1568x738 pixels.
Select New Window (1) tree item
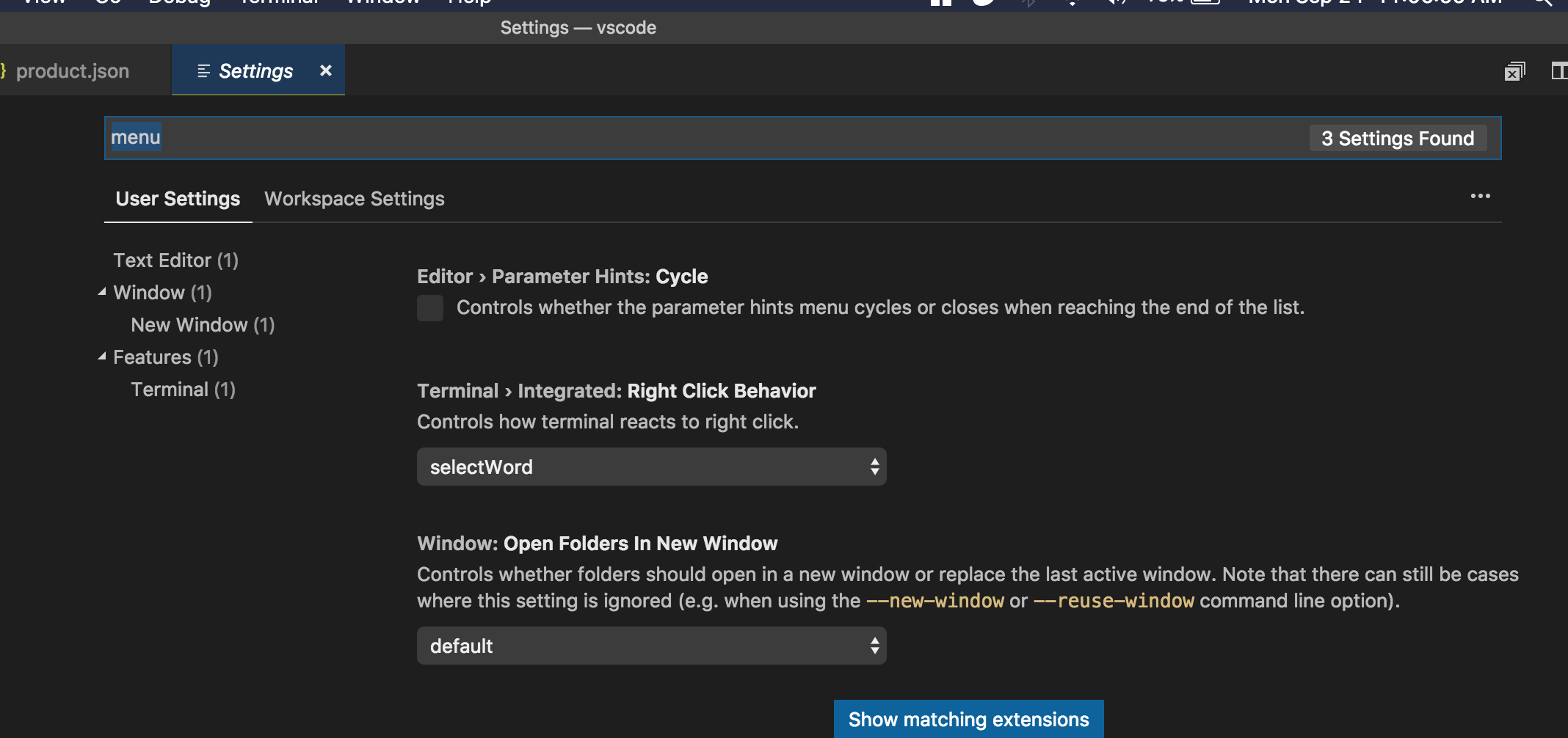(203, 325)
